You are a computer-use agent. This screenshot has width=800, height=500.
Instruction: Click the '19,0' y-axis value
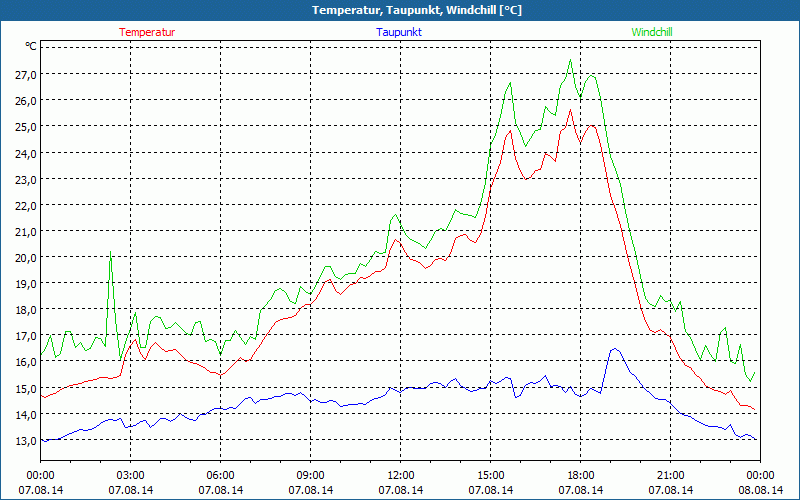(26, 284)
